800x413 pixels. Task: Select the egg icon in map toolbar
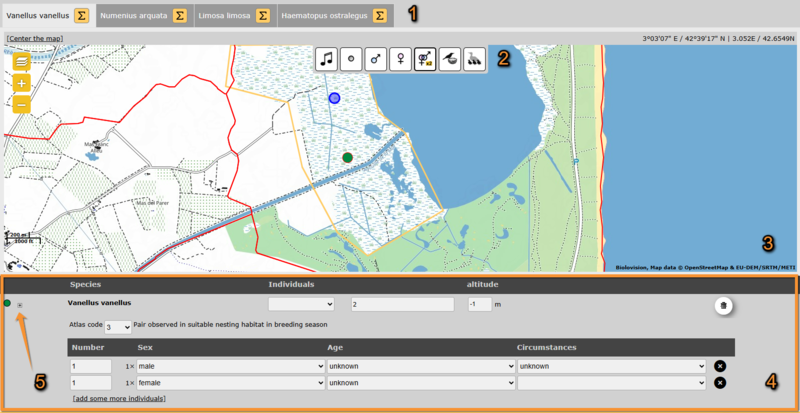pyautogui.click(x=351, y=59)
